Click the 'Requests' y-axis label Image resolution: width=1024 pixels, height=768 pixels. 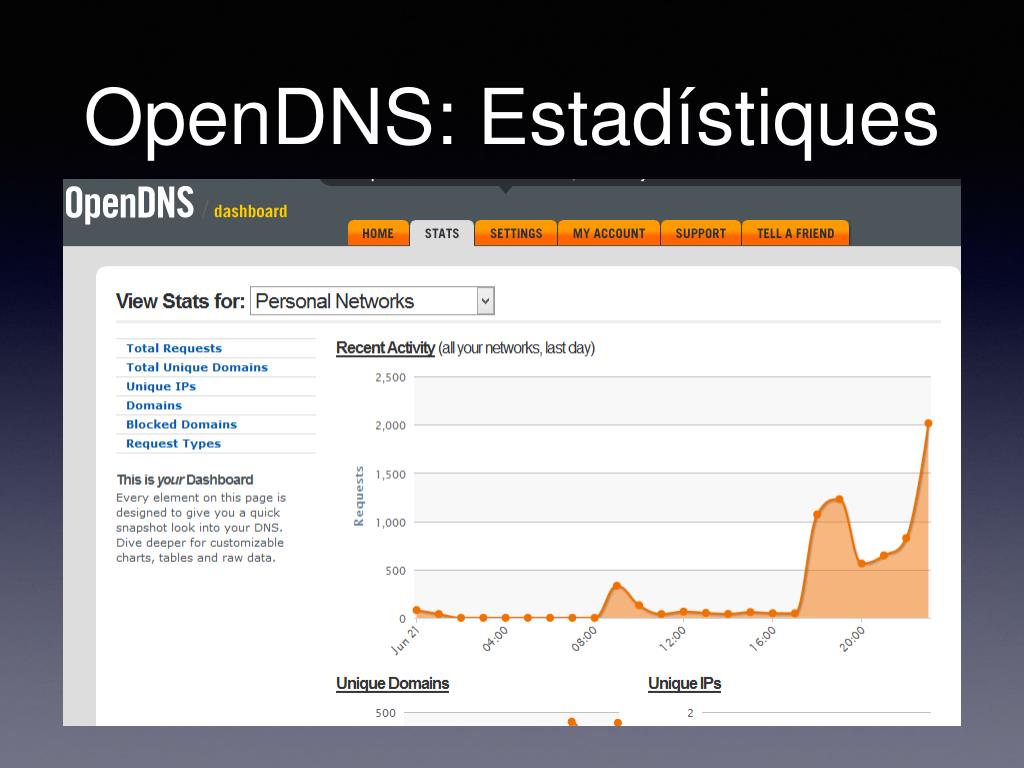pyautogui.click(x=359, y=496)
